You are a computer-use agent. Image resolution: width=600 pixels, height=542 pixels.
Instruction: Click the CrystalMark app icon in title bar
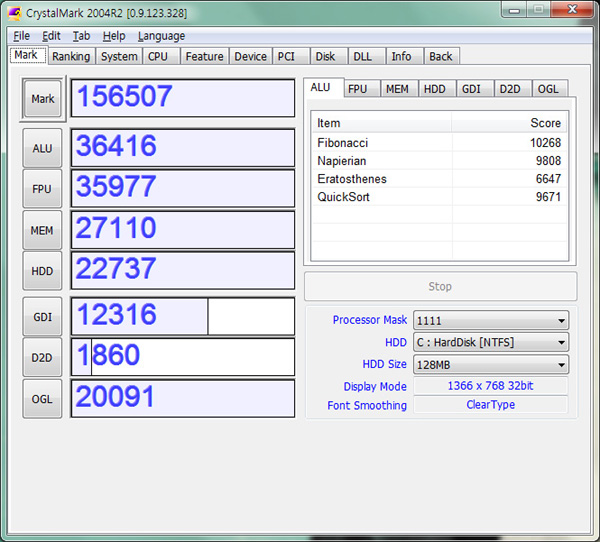click(x=15, y=13)
